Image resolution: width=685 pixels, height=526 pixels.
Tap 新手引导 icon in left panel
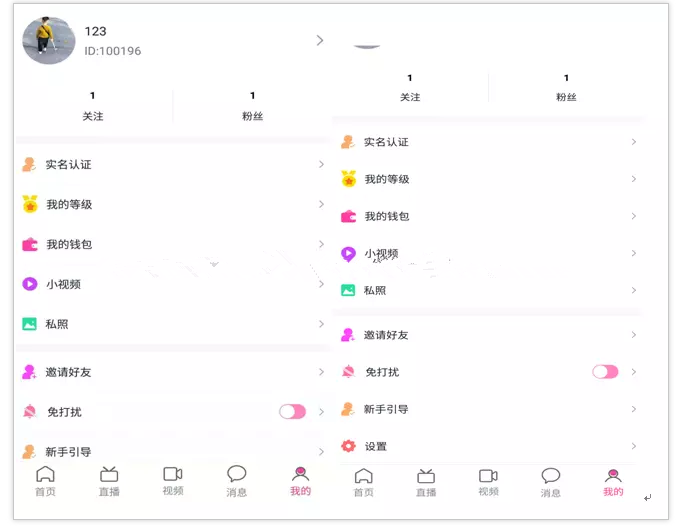click(29, 451)
